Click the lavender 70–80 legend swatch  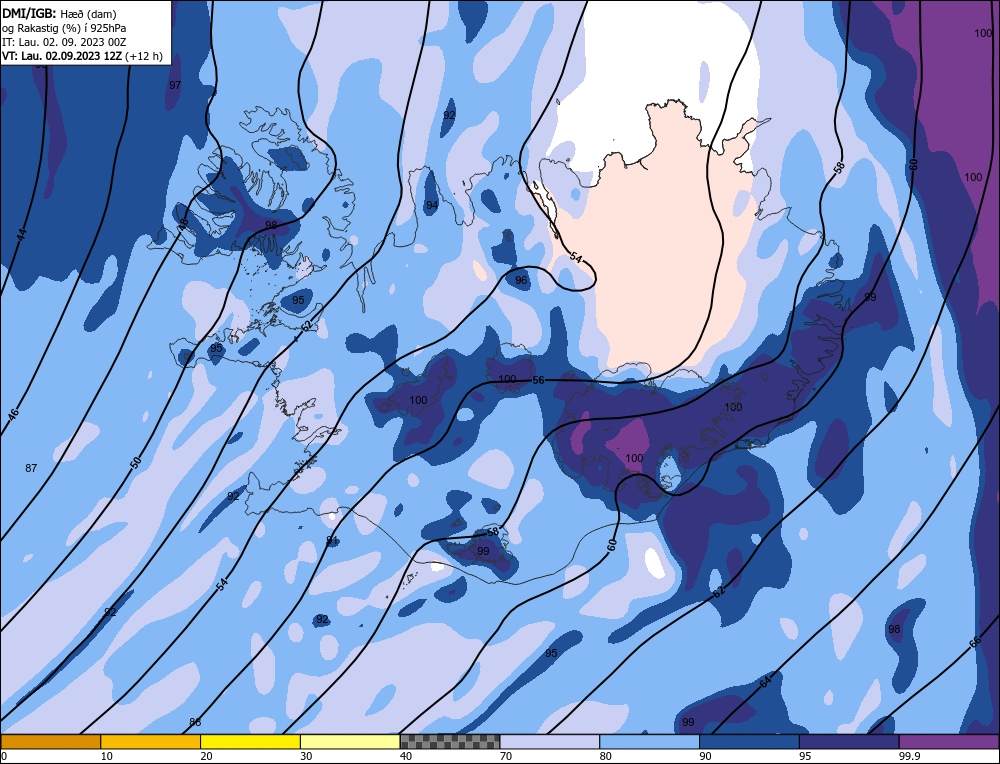tap(550, 741)
